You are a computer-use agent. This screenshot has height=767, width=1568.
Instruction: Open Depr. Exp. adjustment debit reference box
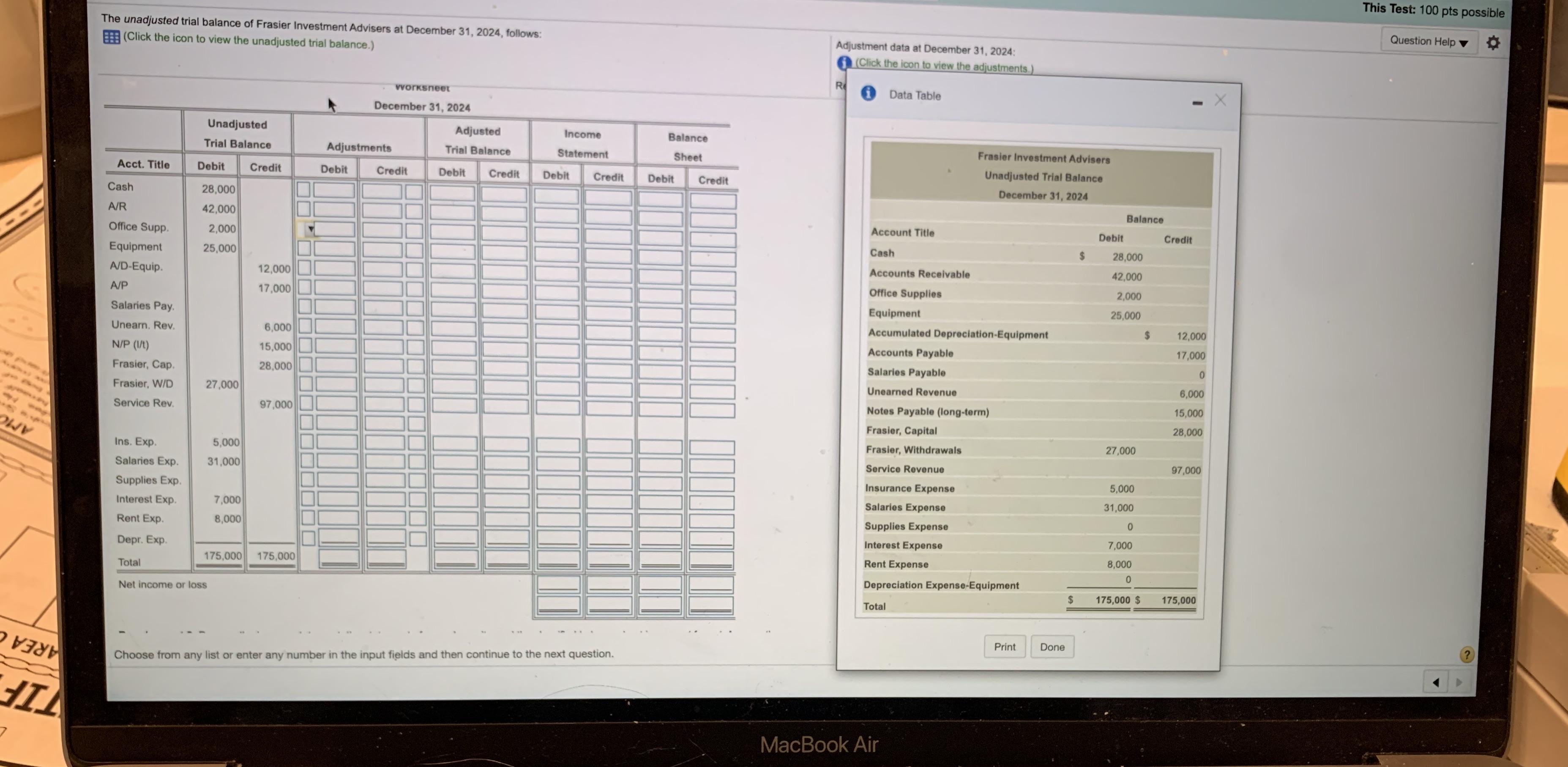coord(309,537)
